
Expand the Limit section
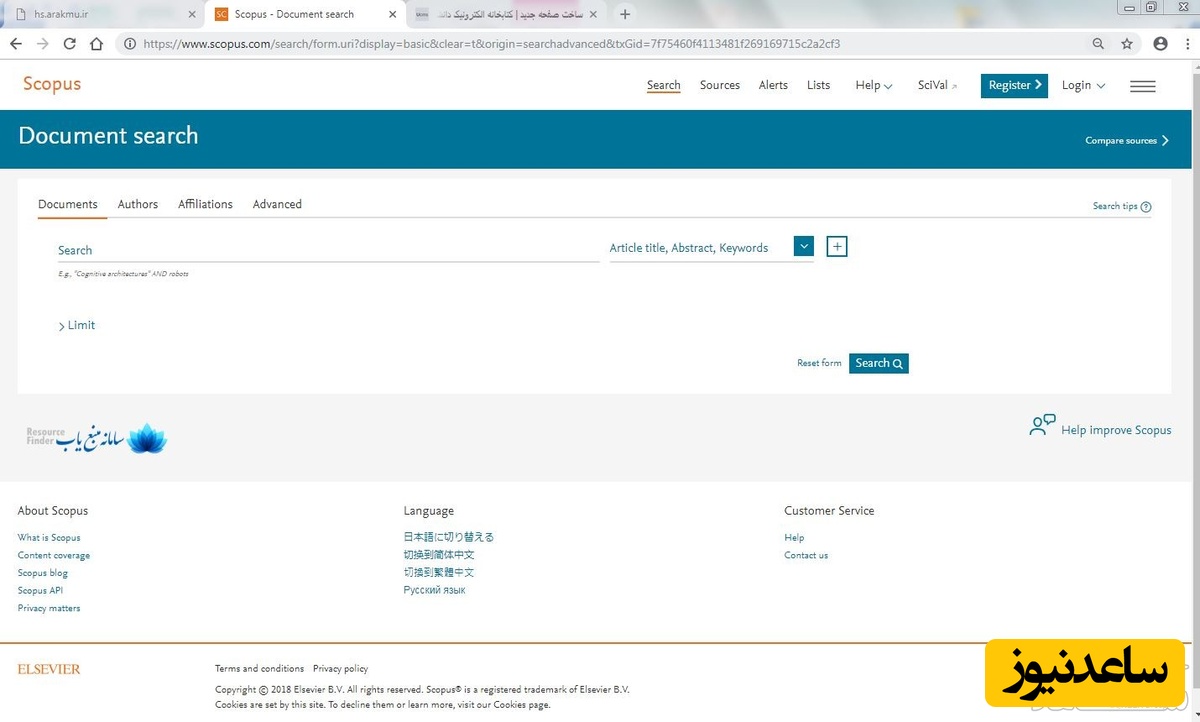(x=77, y=325)
